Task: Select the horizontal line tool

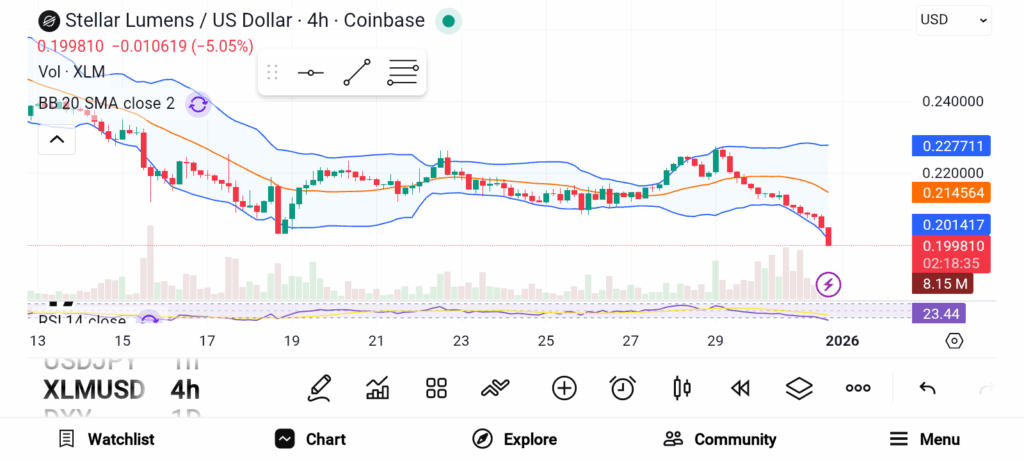Action: [311, 73]
